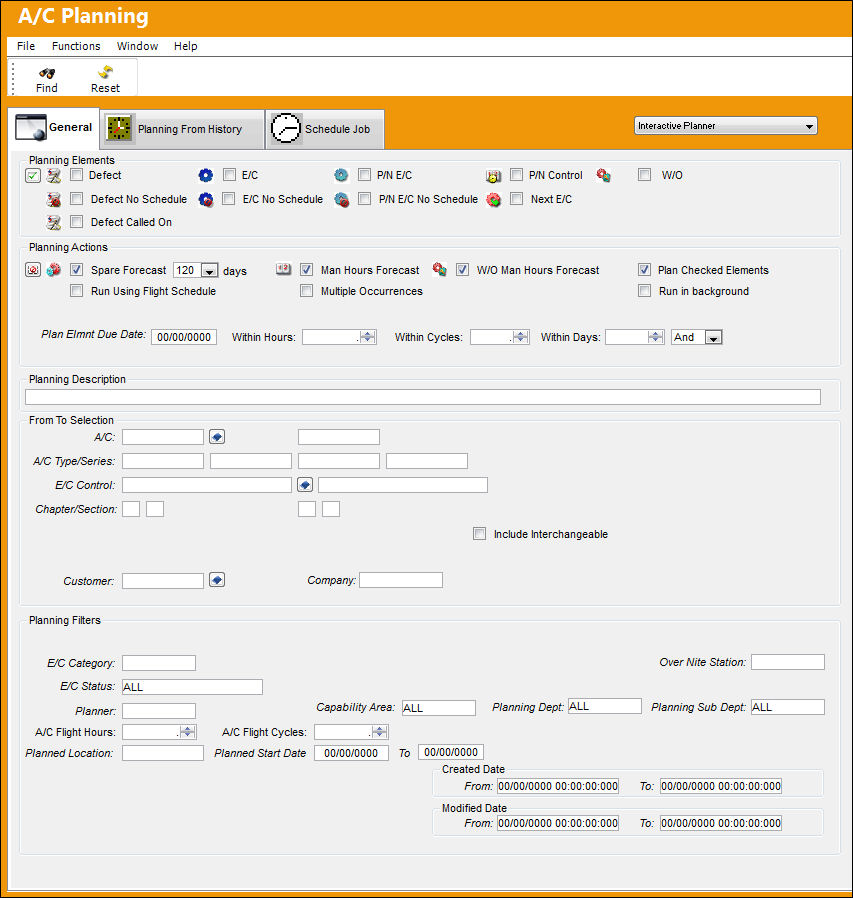Screen dimensions: 853x898
Task: Click the E/C Status field
Action: pyautogui.click(x=192, y=687)
